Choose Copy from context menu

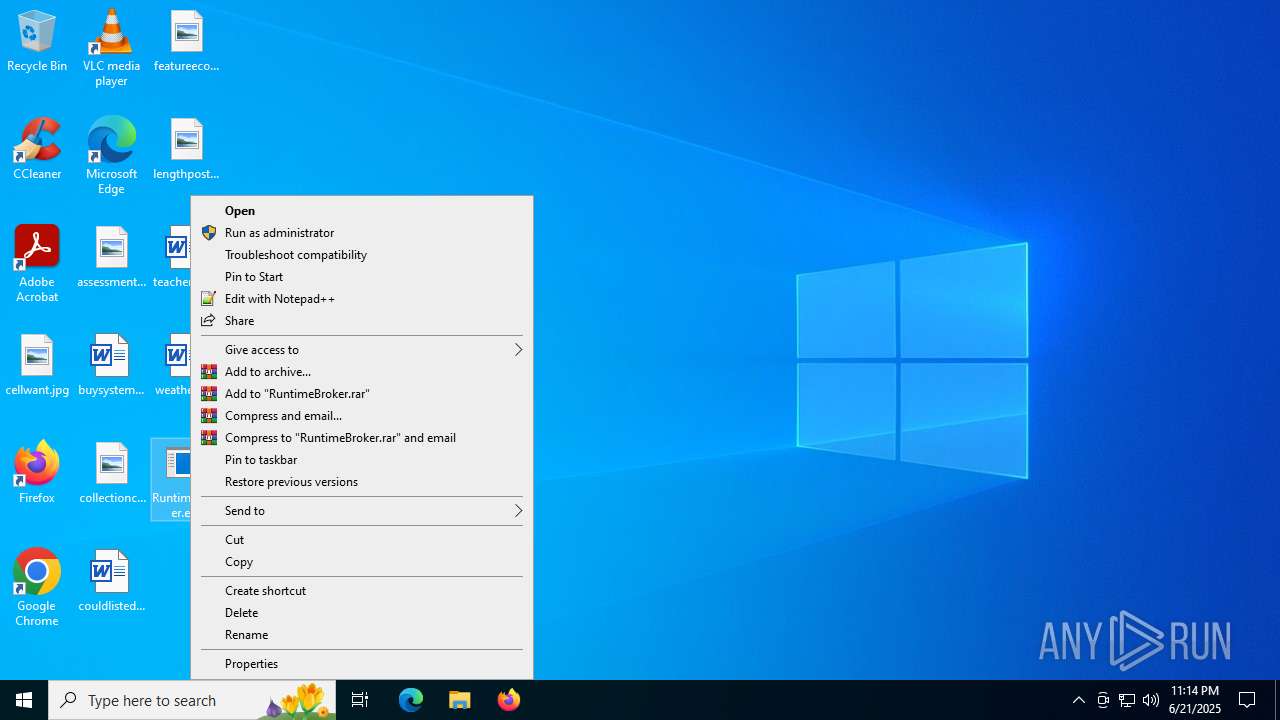pos(362,562)
